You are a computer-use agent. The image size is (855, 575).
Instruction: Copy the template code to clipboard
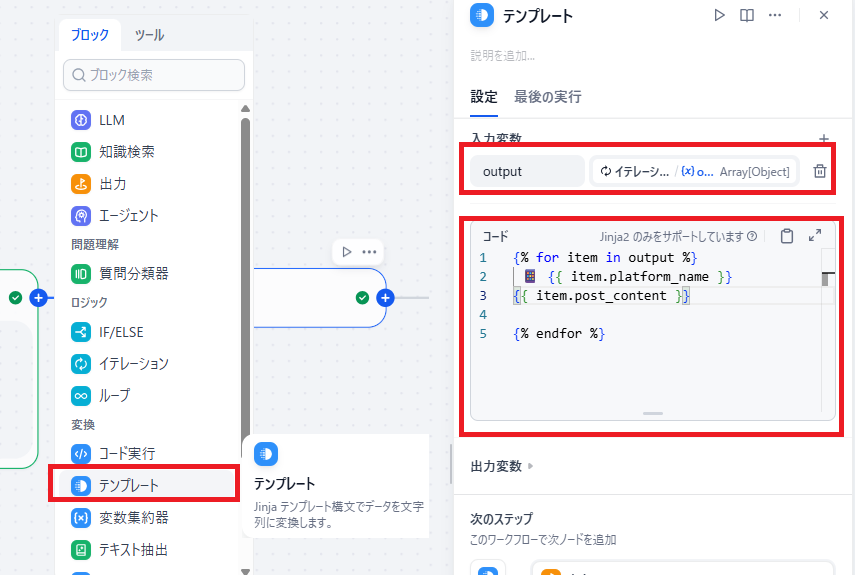pyautogui.click(x=787, y=236)
